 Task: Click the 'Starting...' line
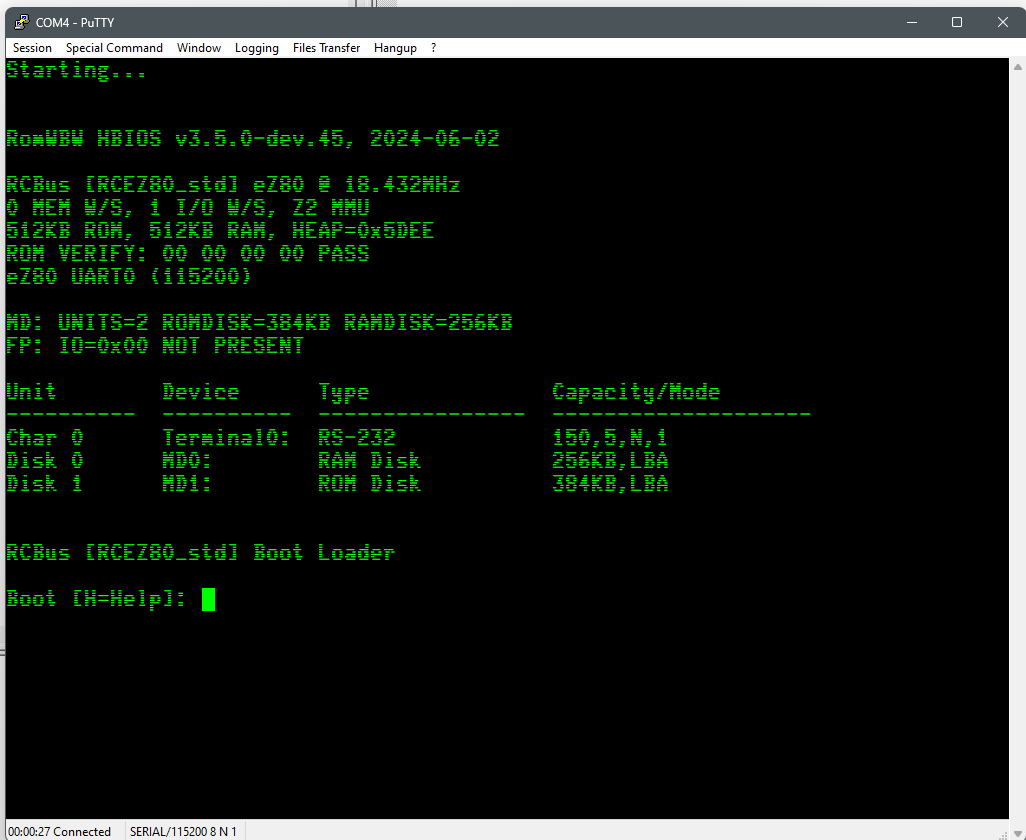(x=77, y=70)
